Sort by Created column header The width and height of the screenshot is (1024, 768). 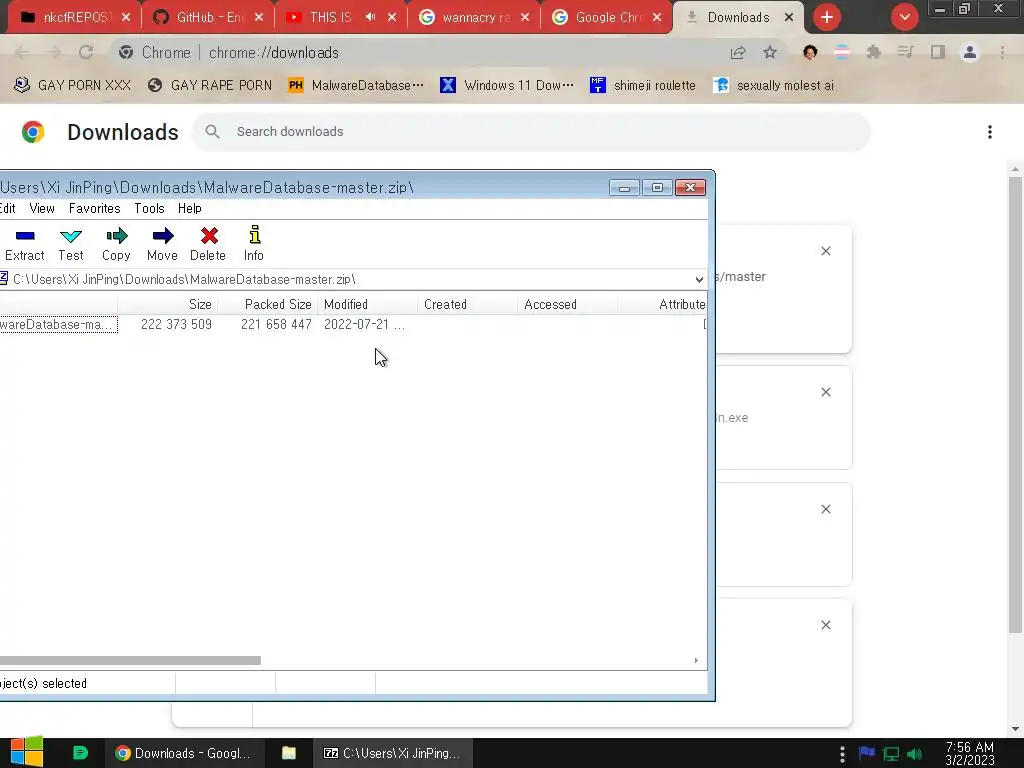(468, 304)
